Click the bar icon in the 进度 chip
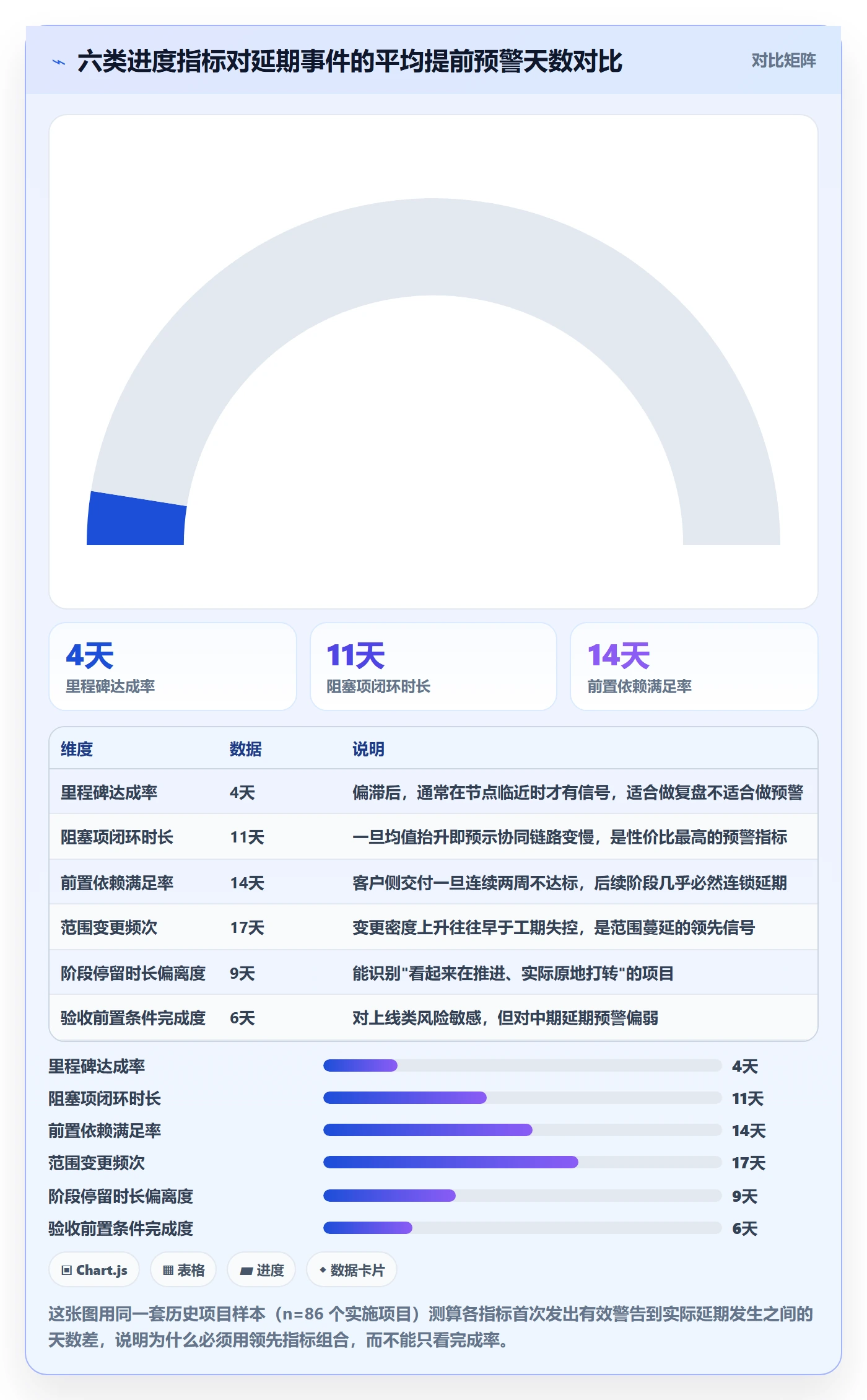 click(246, 1271)
